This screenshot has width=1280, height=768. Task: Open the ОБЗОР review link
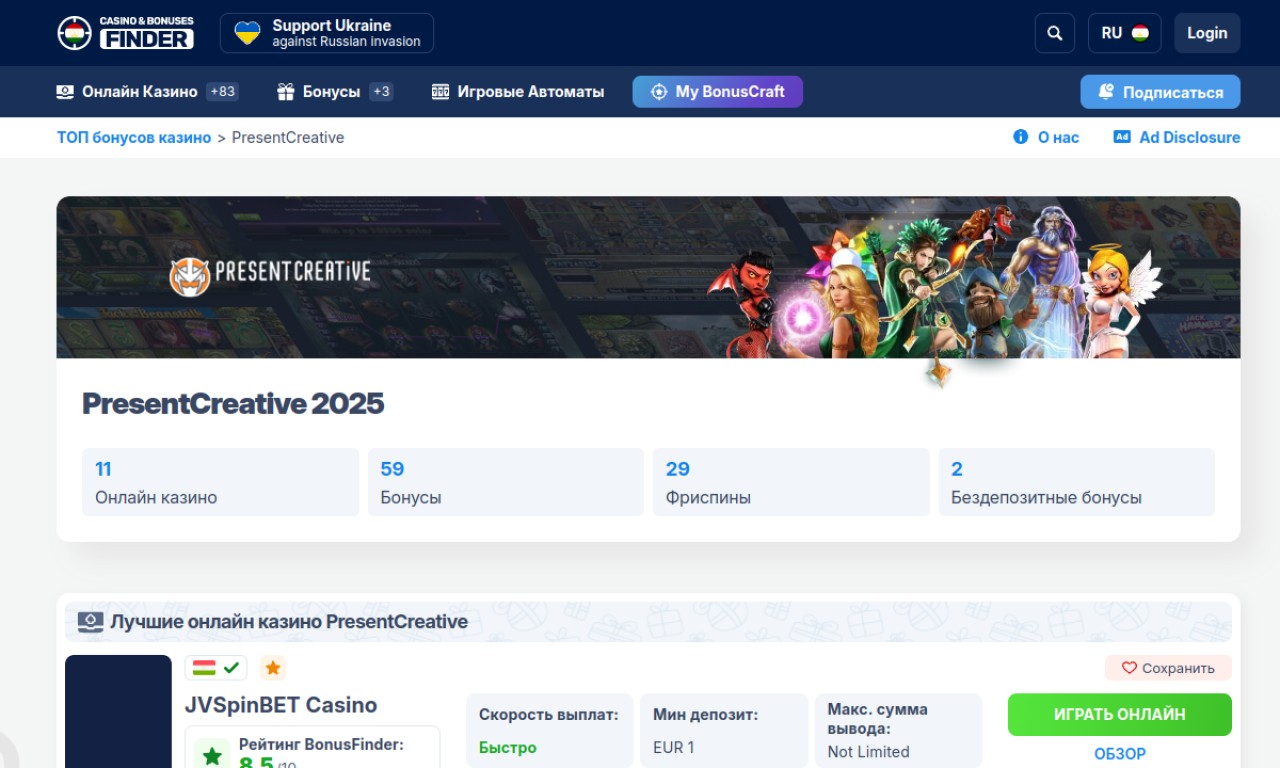pos(1120,754)
